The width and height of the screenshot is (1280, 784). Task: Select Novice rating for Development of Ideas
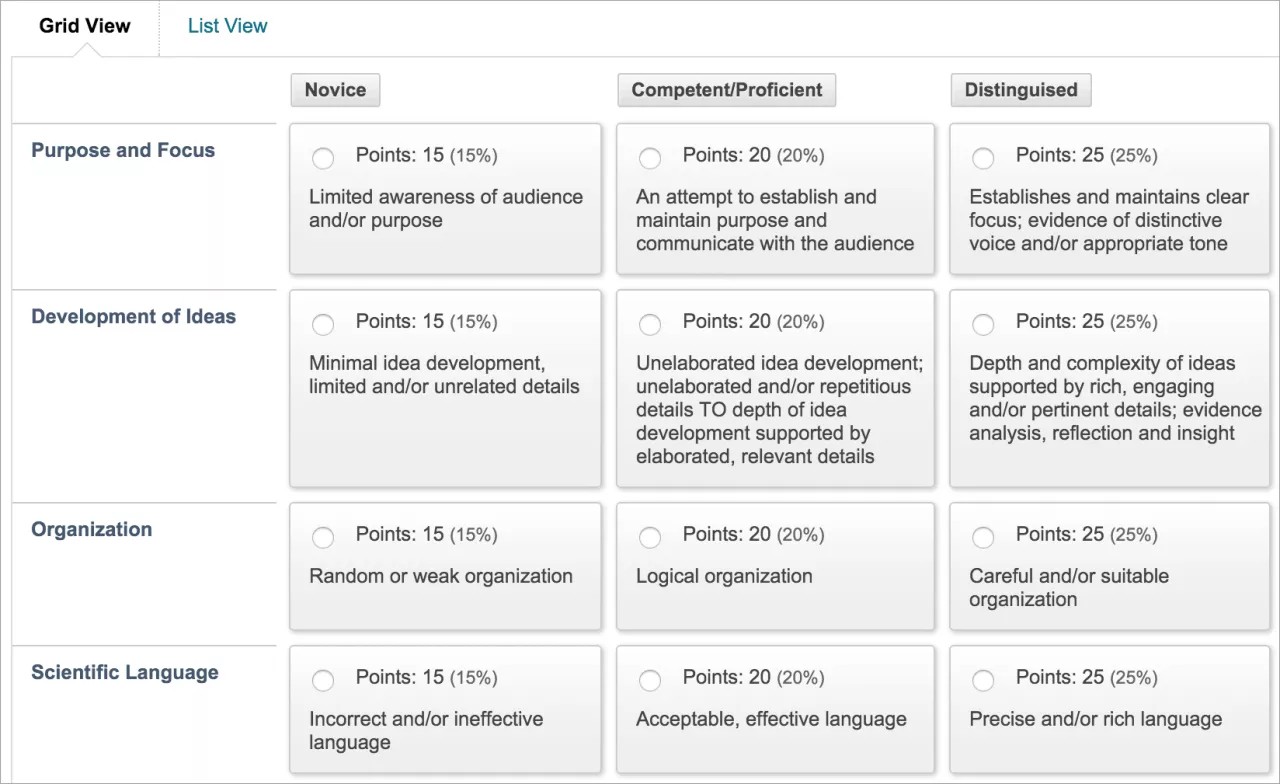(x=323, y=324)
